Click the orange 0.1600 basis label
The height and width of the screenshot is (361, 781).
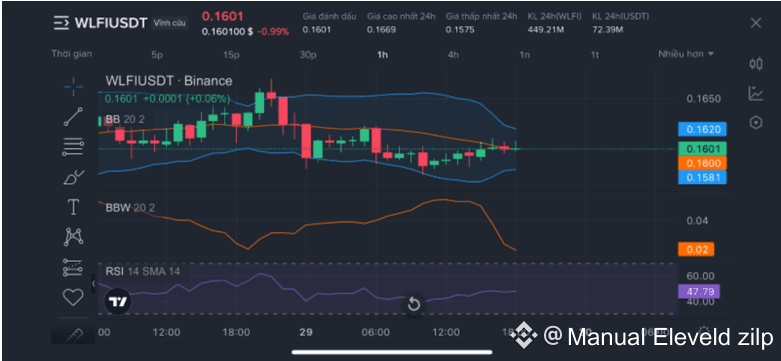[x=702, y=163]
